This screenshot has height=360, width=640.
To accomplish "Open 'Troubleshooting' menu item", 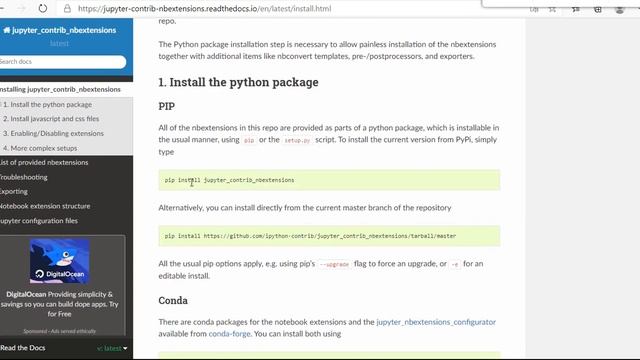I will pos(23,177).
